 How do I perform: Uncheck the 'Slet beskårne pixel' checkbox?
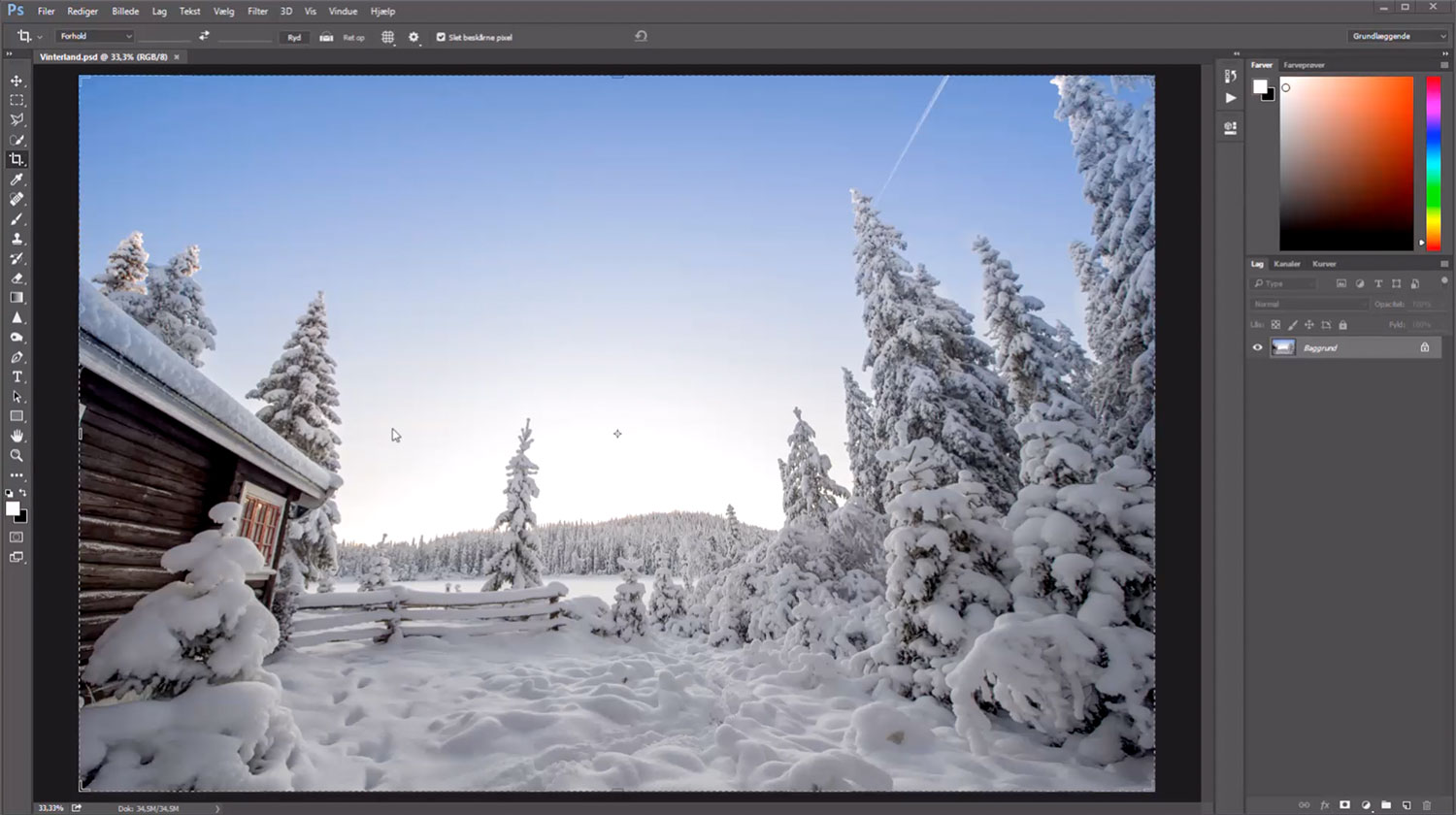[x=441, y=37]
